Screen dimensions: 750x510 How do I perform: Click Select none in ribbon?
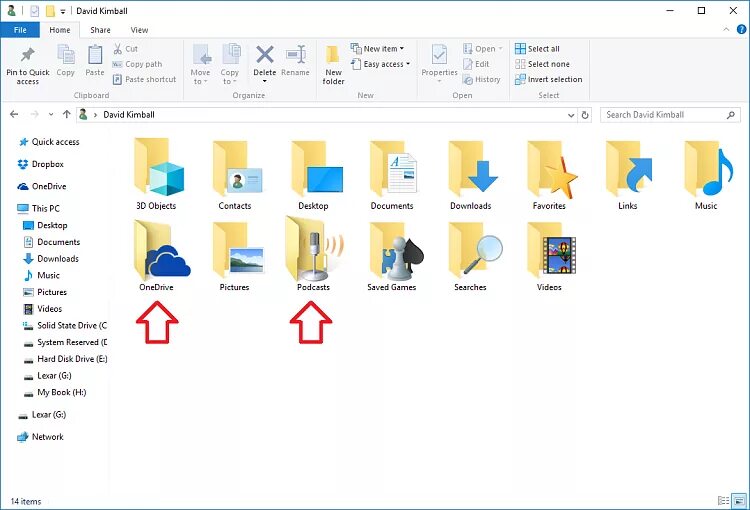pyautogui.click(x=542, y=64)
